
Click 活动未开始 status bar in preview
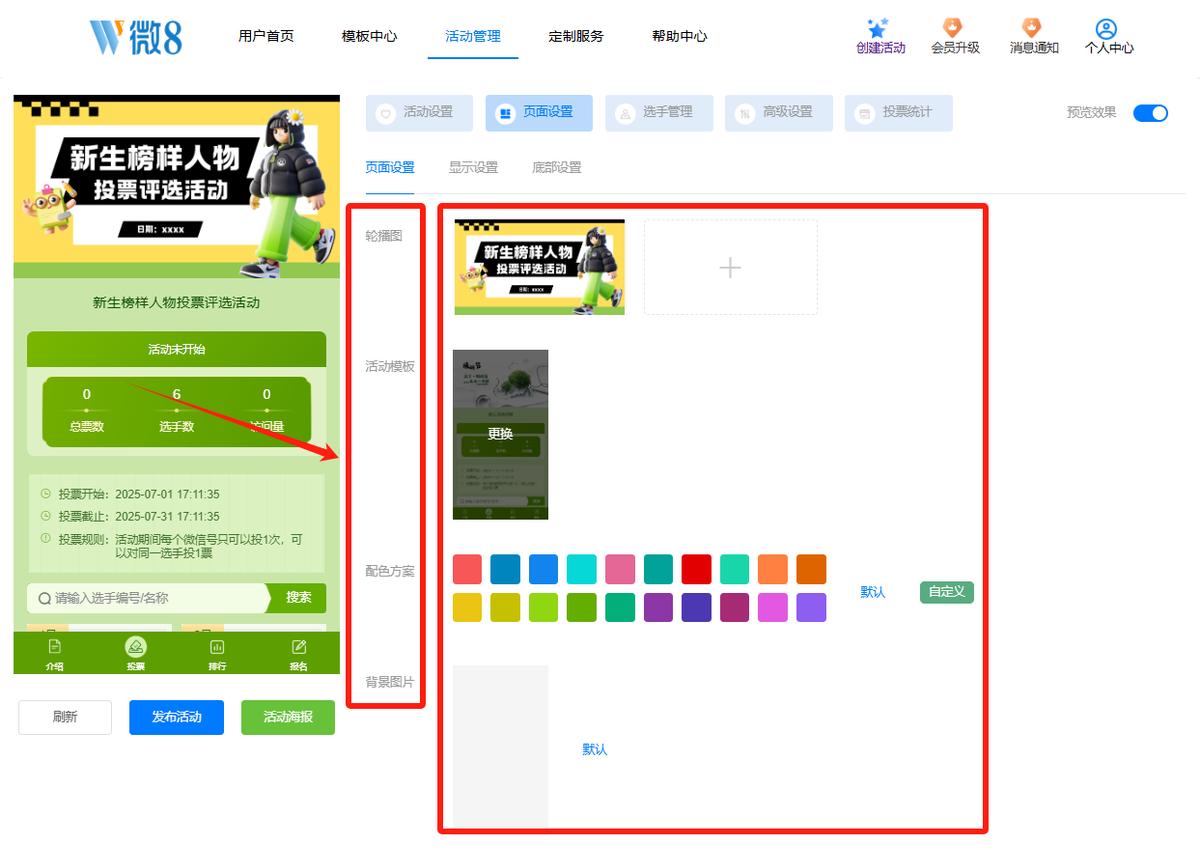click(176, 349)
